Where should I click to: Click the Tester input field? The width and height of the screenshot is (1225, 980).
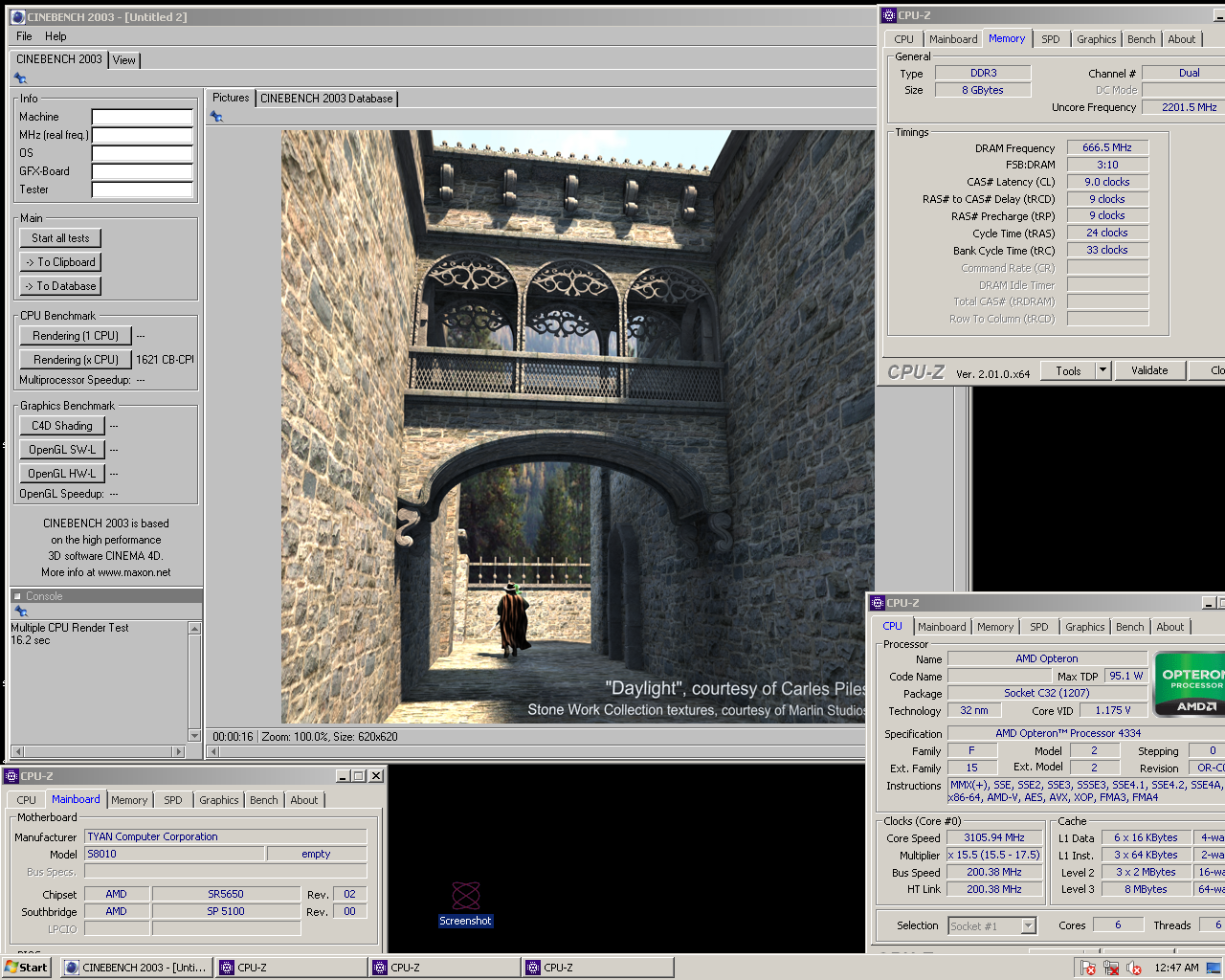[x=143, y=189]
